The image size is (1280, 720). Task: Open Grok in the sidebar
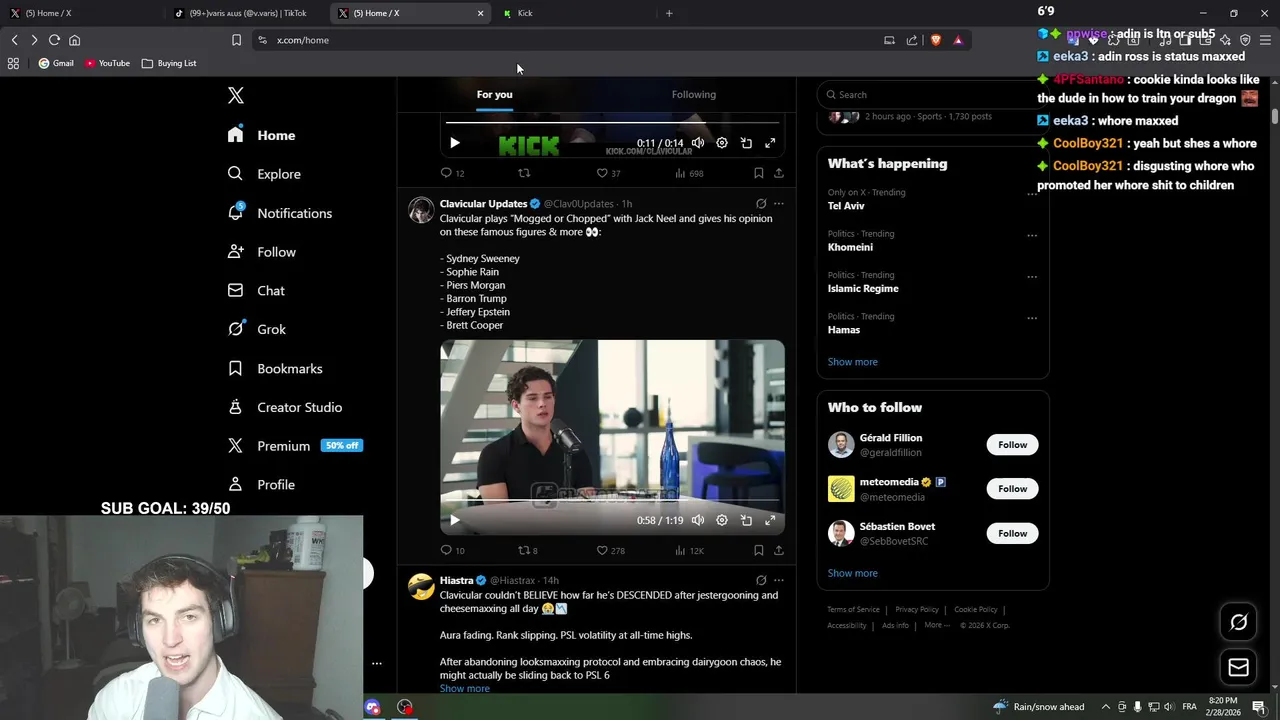tap(257, 329)
